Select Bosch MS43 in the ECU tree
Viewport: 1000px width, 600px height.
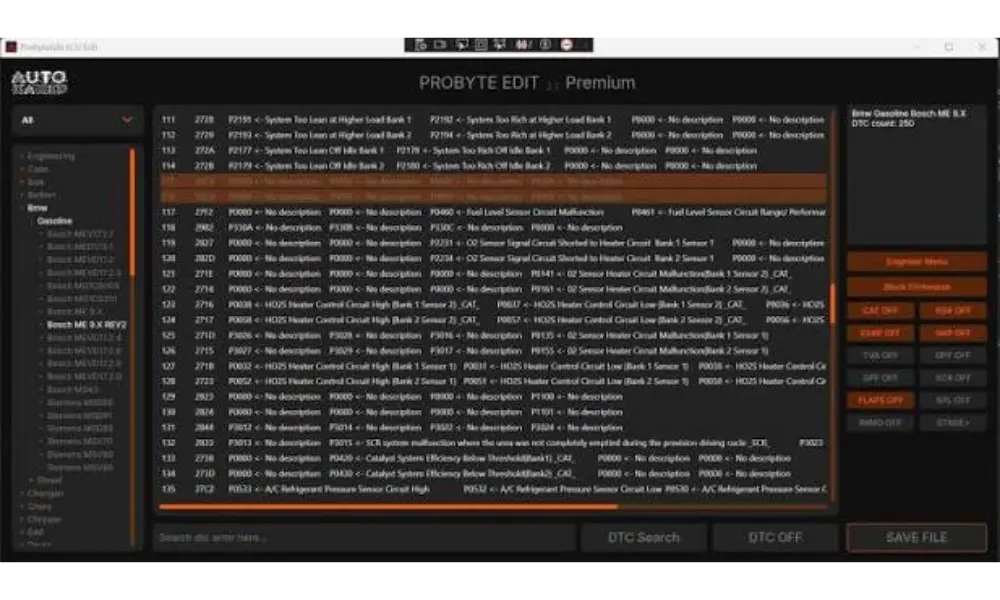(73, 389)
